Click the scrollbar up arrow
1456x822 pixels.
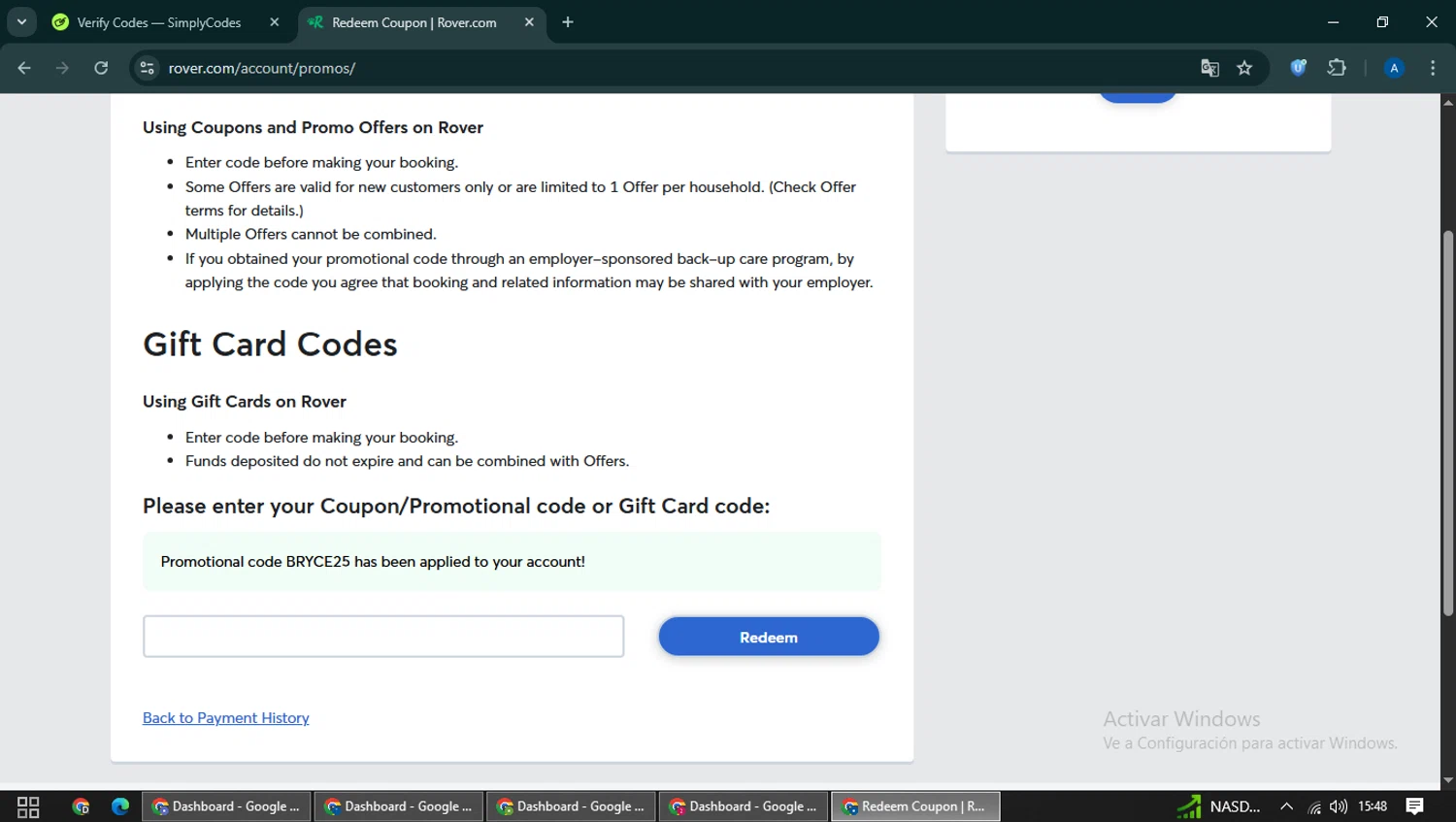pos(1448,101)
